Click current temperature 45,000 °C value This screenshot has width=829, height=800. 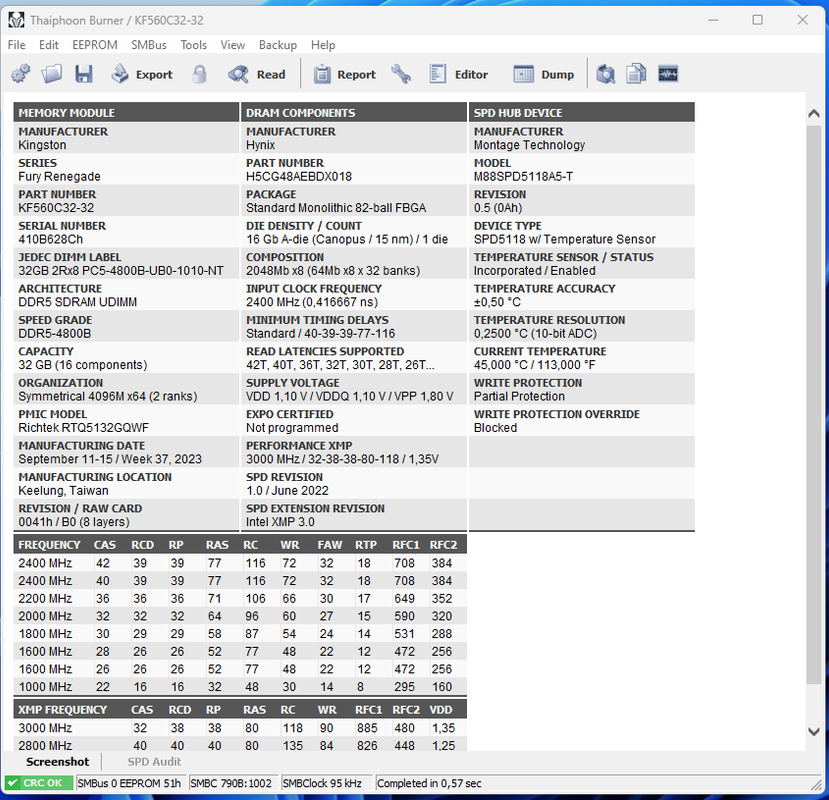click(x=535, y=365)
